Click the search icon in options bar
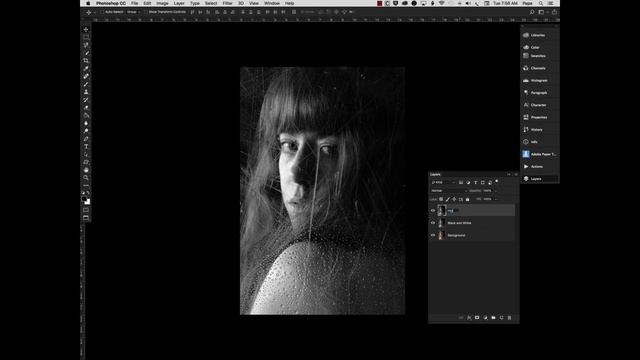 point(532,12)
